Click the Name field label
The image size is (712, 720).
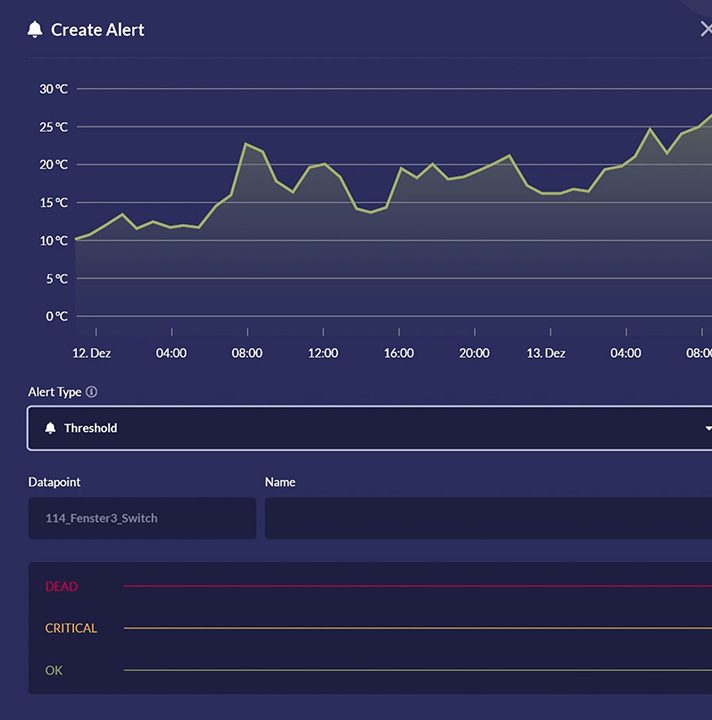280,482
